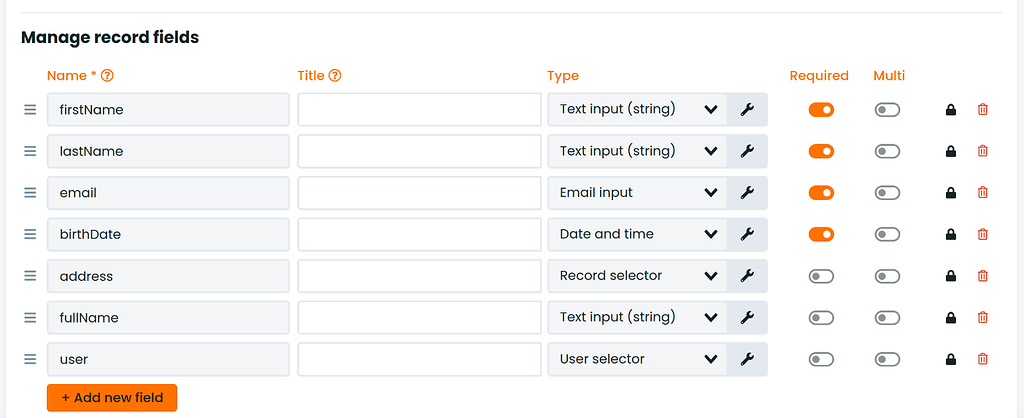
Task: Enable Required toggle for fullName
Action: (822, 317)
